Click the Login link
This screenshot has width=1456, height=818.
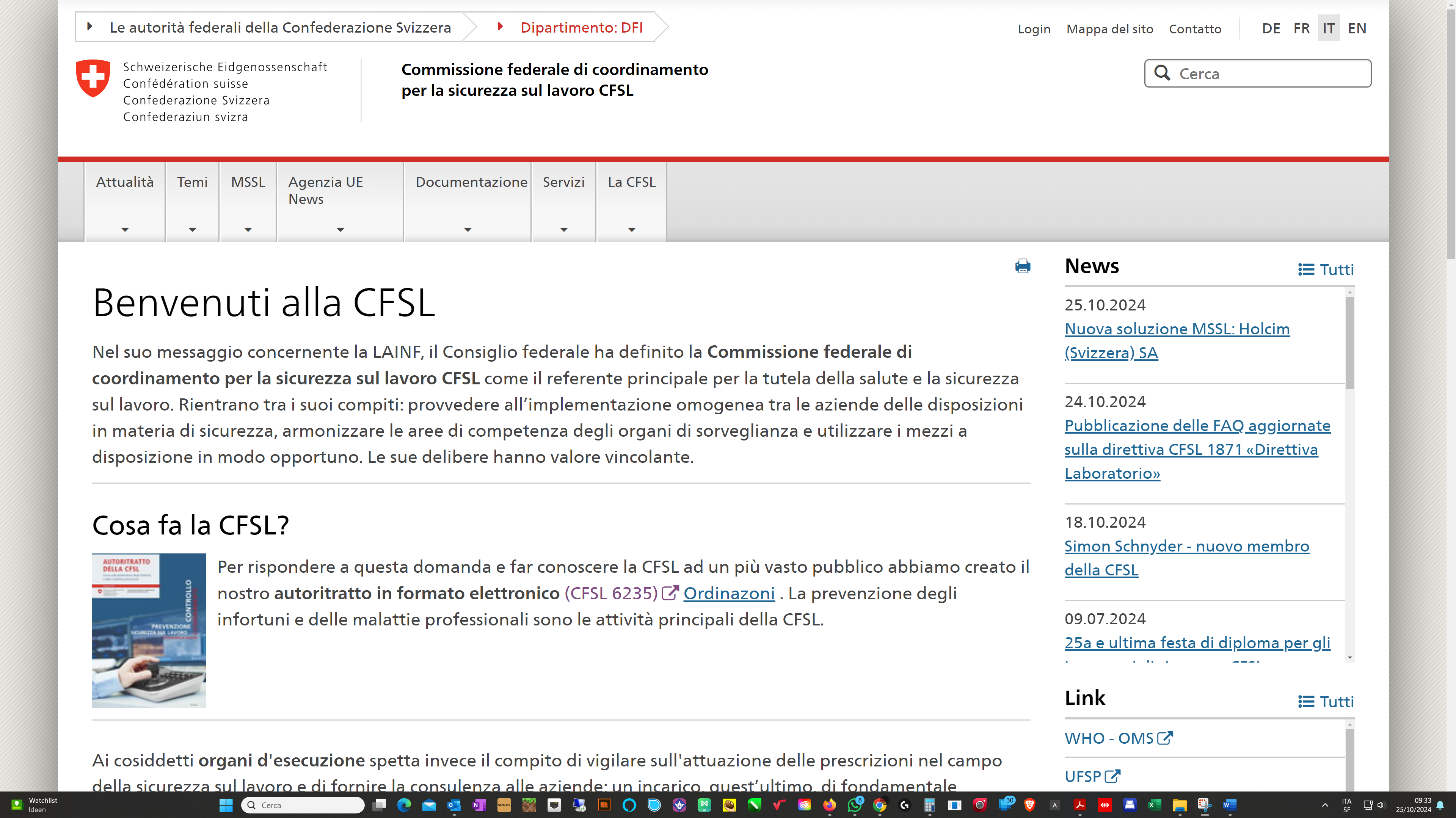point(1034,29)
